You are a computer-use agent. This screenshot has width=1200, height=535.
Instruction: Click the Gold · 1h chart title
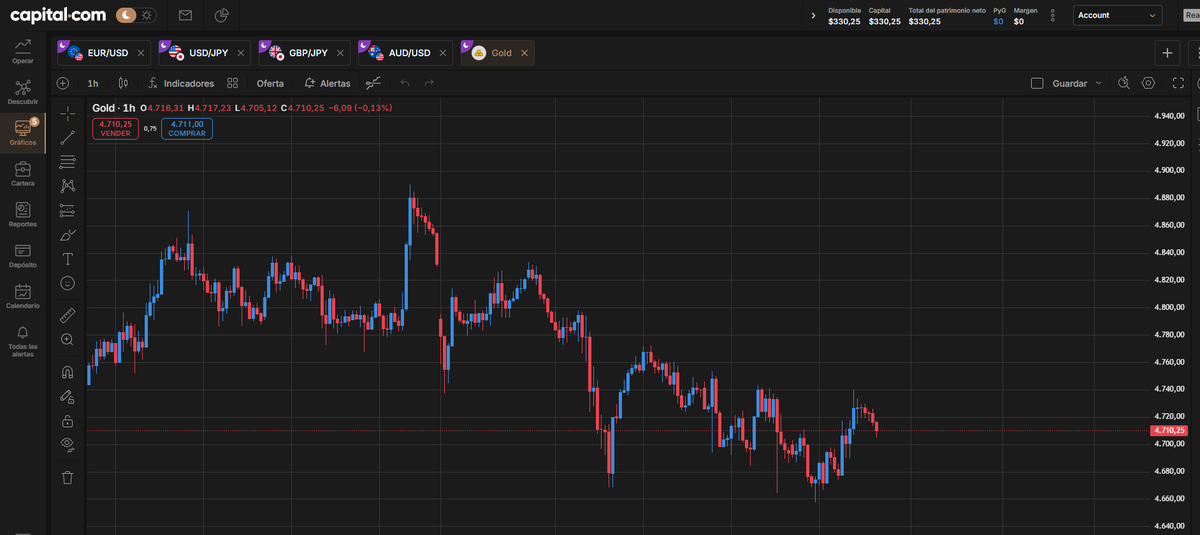click(113, 107)
